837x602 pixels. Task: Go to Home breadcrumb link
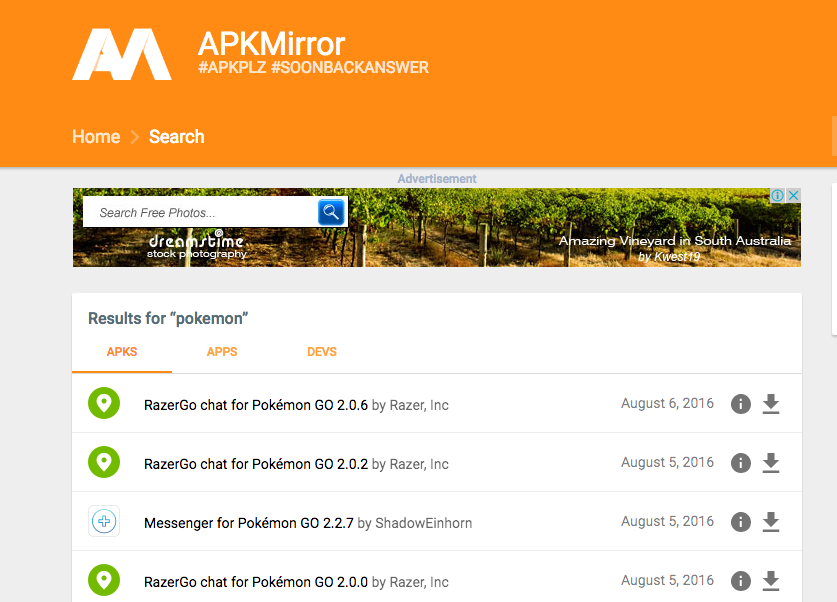(96, 137)
